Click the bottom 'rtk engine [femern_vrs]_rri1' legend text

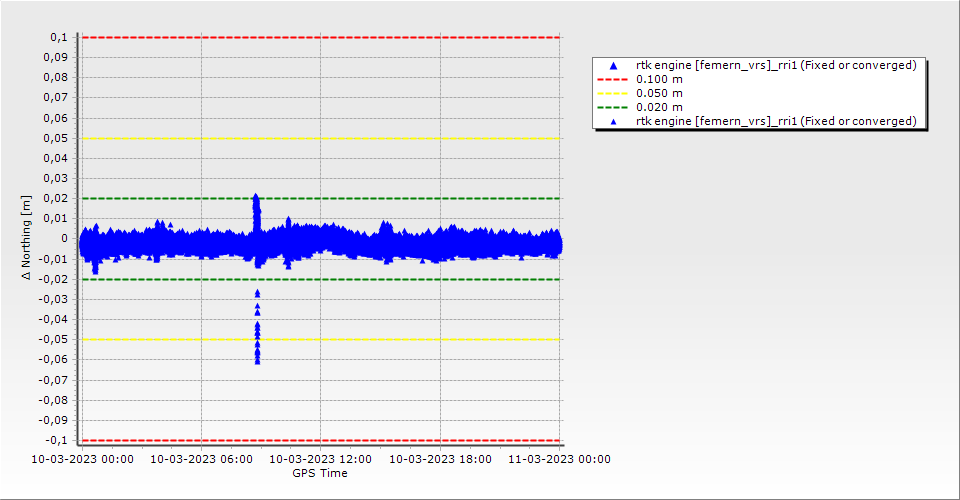point(776,122)
